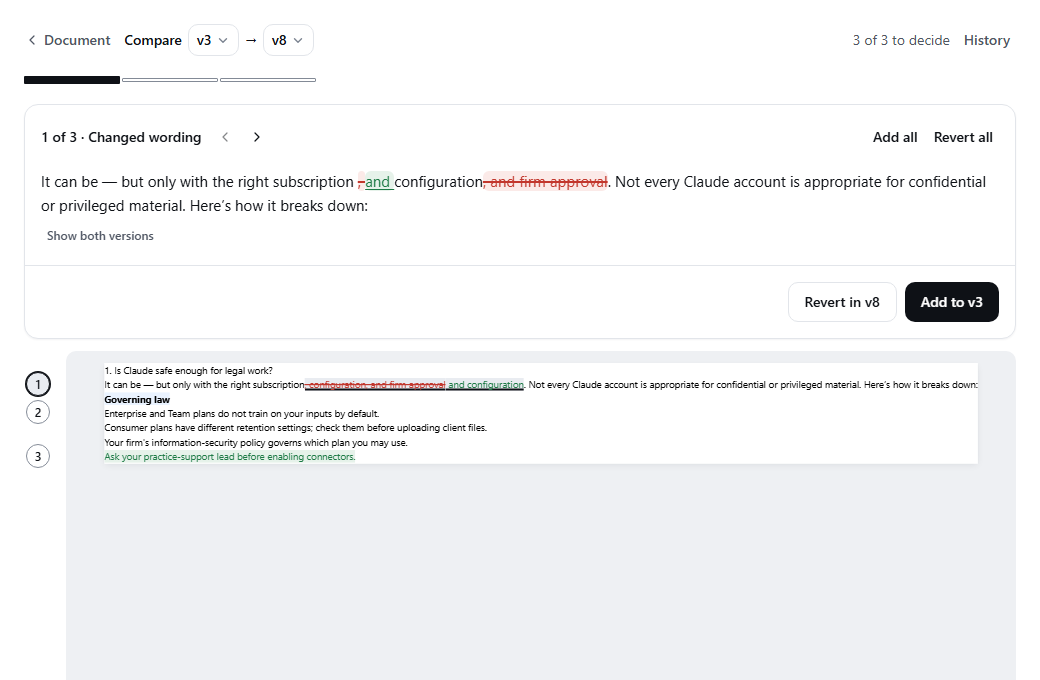Click Revert in v8 button
Screen dimensions: 1040x680
842,302
